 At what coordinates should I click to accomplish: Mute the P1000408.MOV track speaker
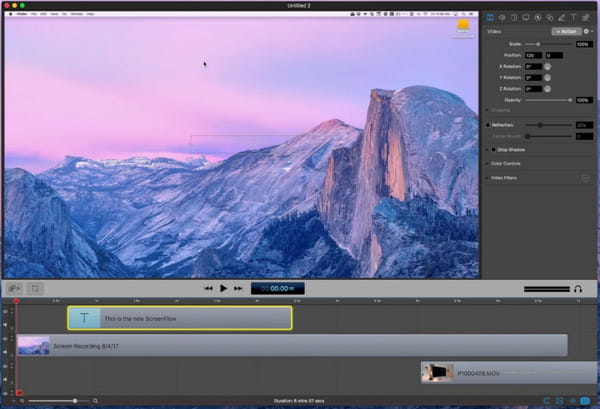(5, 379)
